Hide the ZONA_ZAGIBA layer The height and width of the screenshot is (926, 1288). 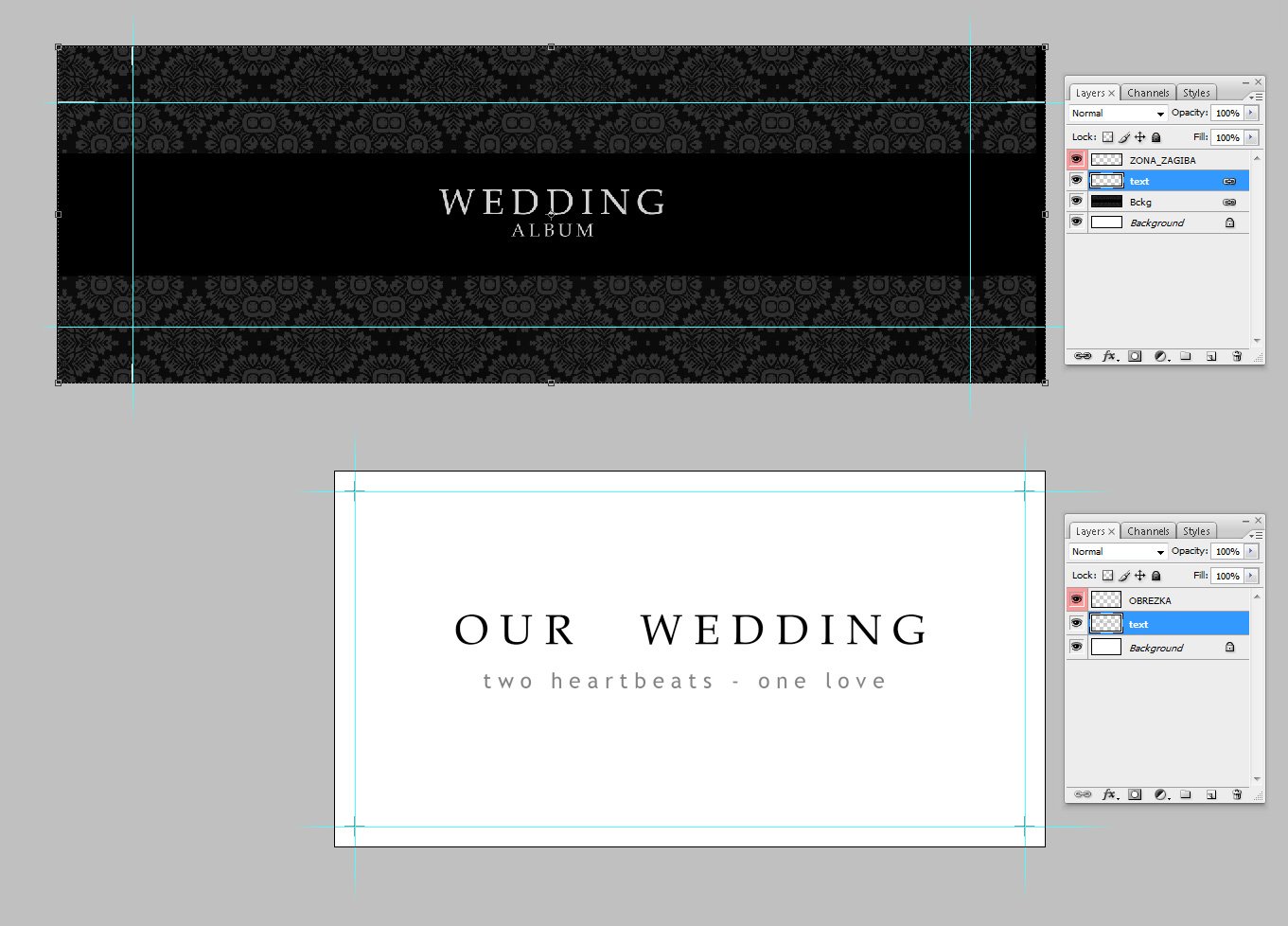1076,159
